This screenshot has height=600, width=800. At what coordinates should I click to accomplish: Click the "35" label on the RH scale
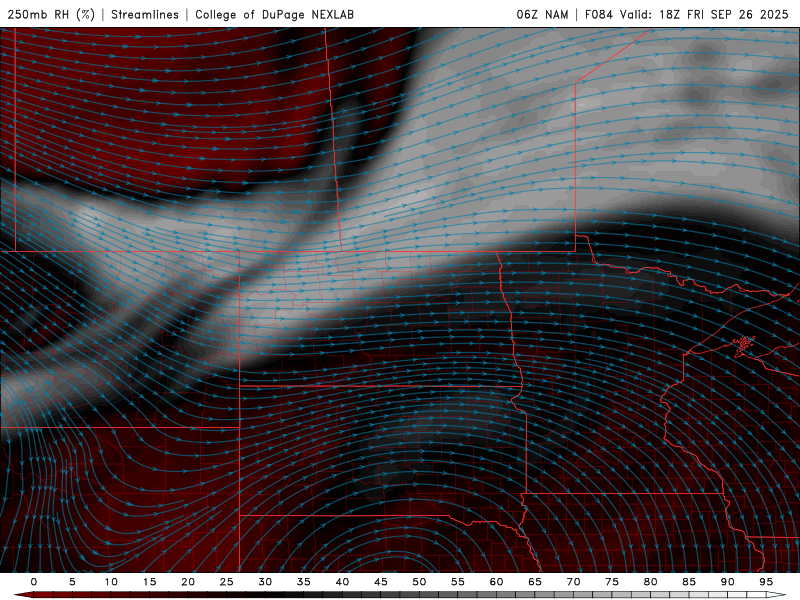tap(304, 582)
